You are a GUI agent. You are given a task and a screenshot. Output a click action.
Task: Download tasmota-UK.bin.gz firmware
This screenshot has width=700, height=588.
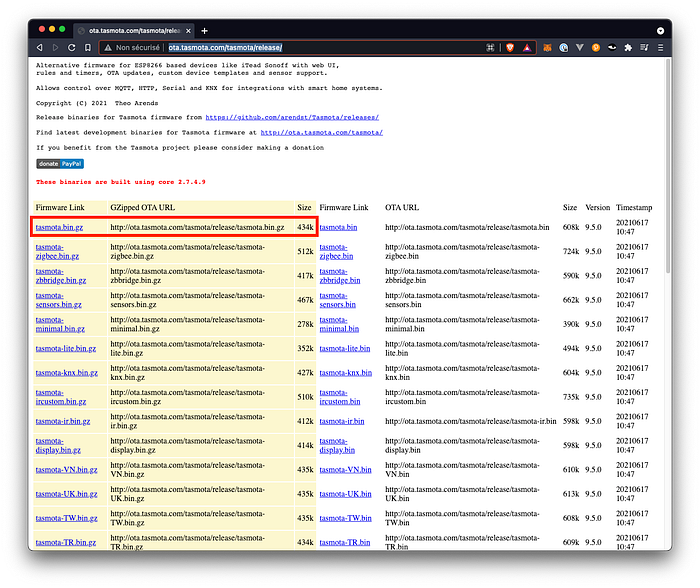[x=67, y=494]
